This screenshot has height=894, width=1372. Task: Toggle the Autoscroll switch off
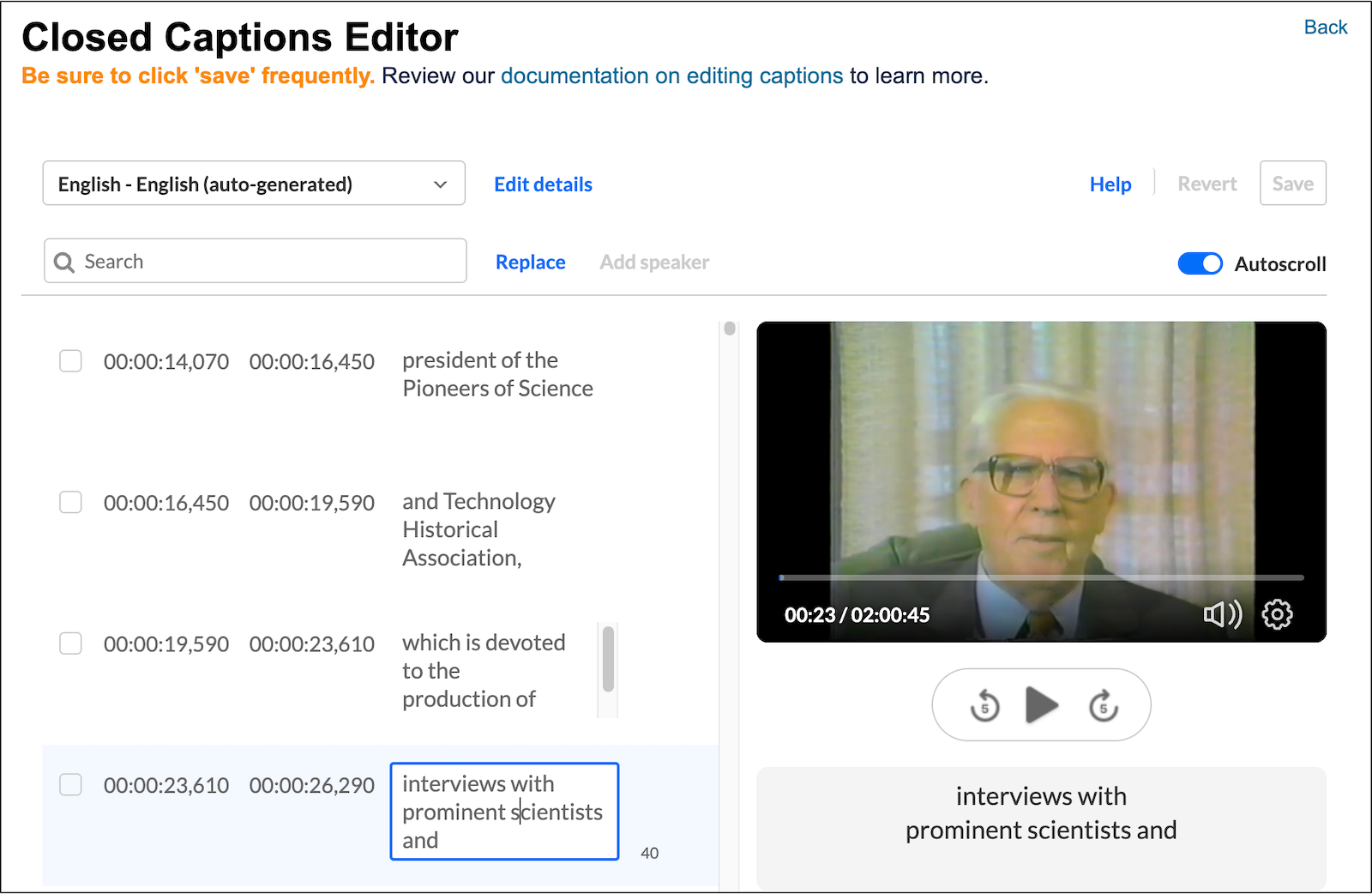1200,263
